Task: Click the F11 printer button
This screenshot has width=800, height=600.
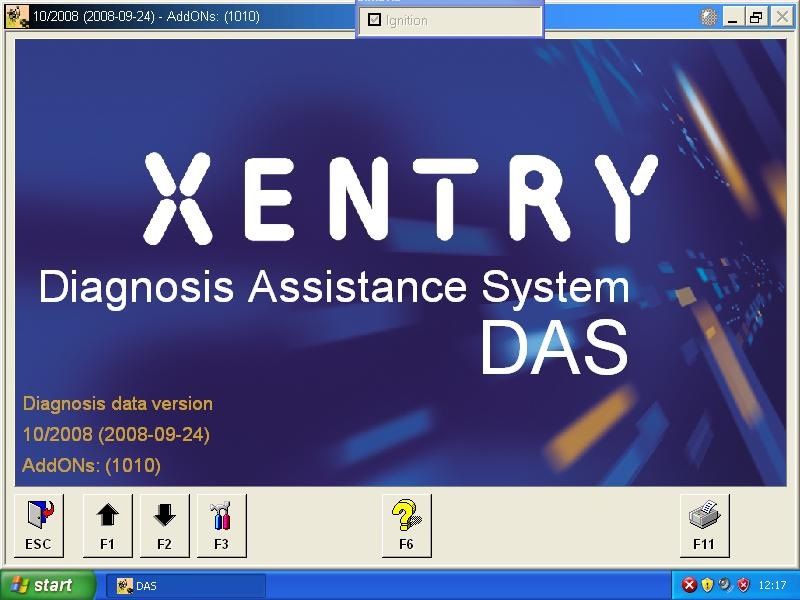Action: click(704, 526)
